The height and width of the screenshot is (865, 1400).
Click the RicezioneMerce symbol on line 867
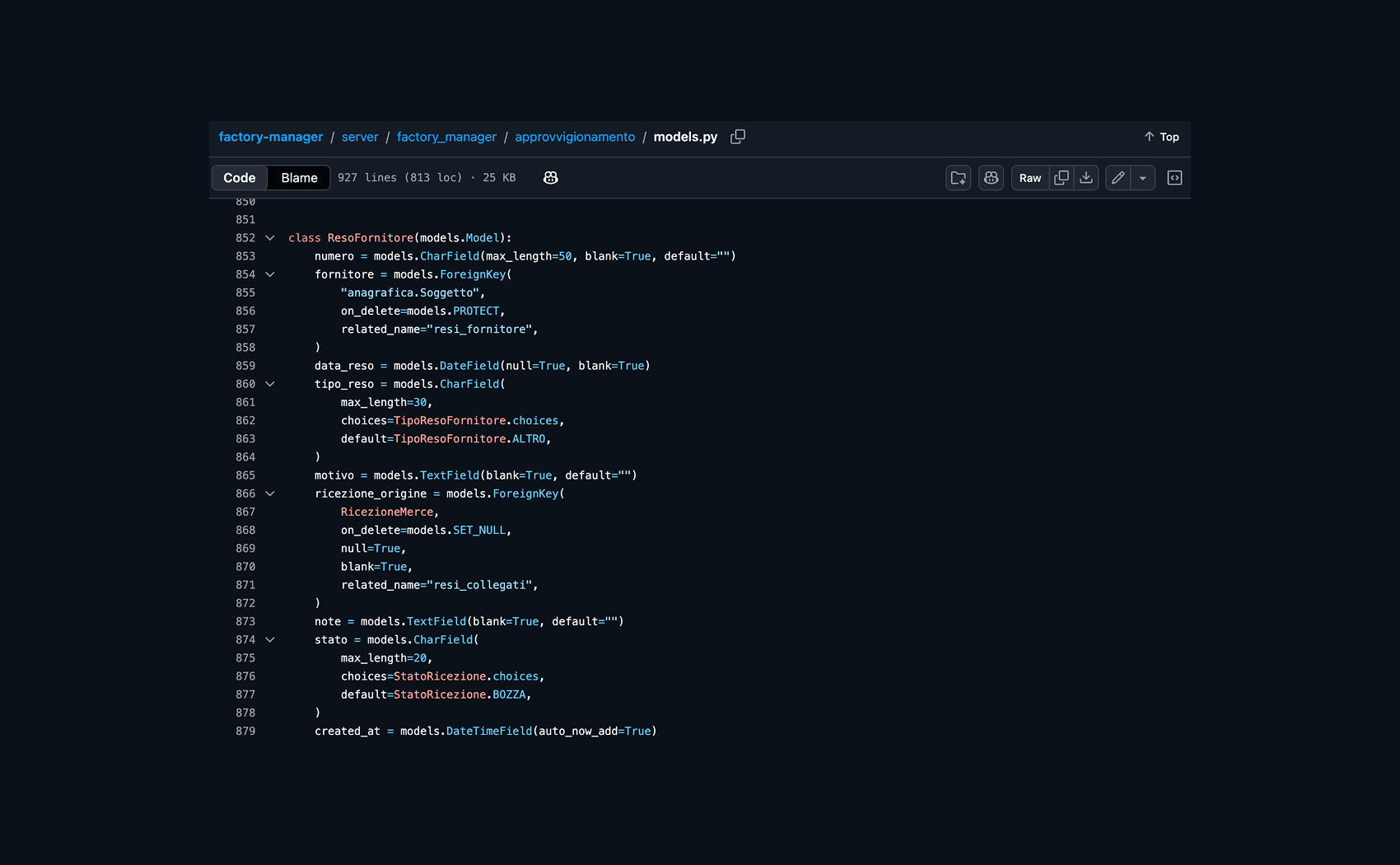point(387,512)
